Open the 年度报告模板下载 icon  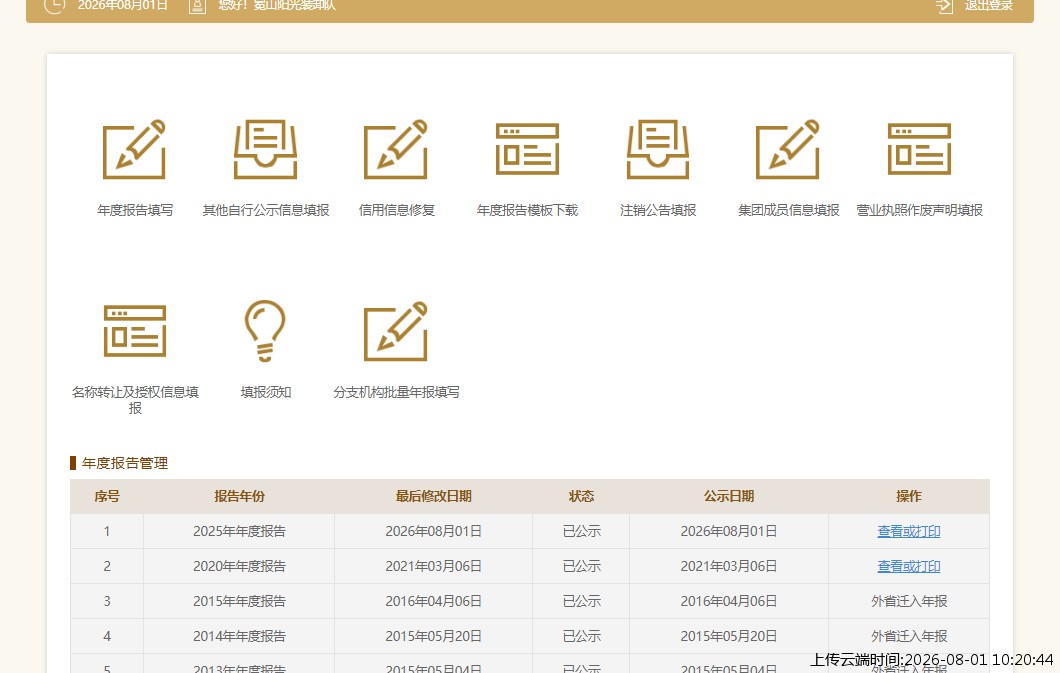click(527, 149)
